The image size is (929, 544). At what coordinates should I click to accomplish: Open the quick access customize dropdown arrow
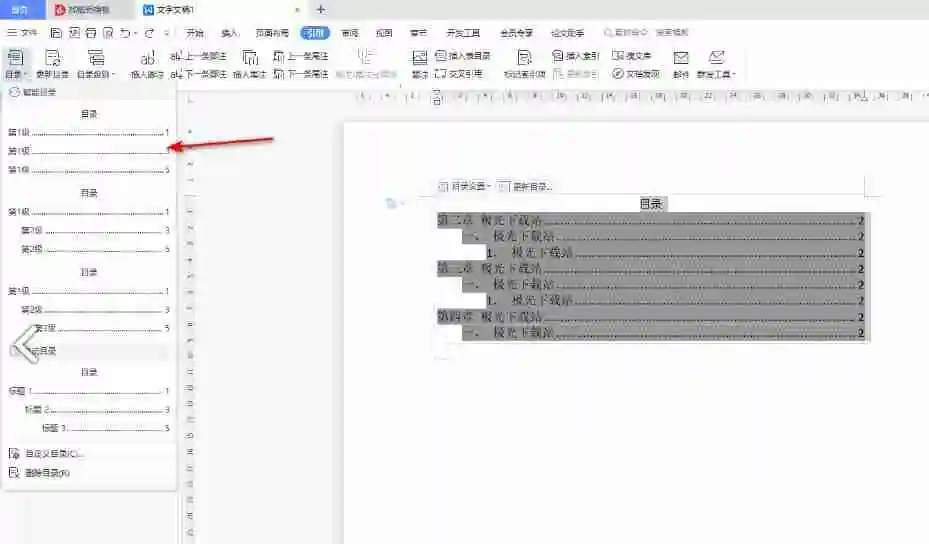coord(166,34)
